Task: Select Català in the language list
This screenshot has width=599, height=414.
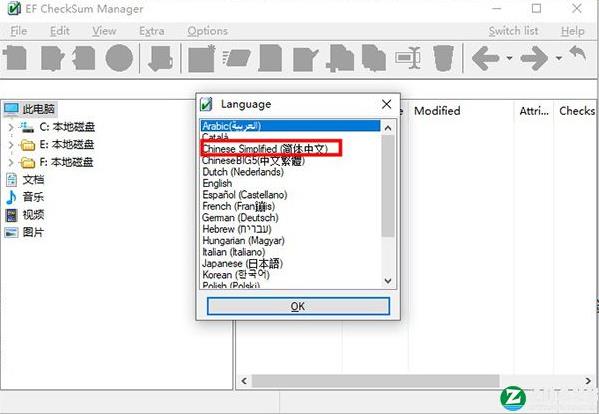Action: pyautogui.click(x=291, y=137)
